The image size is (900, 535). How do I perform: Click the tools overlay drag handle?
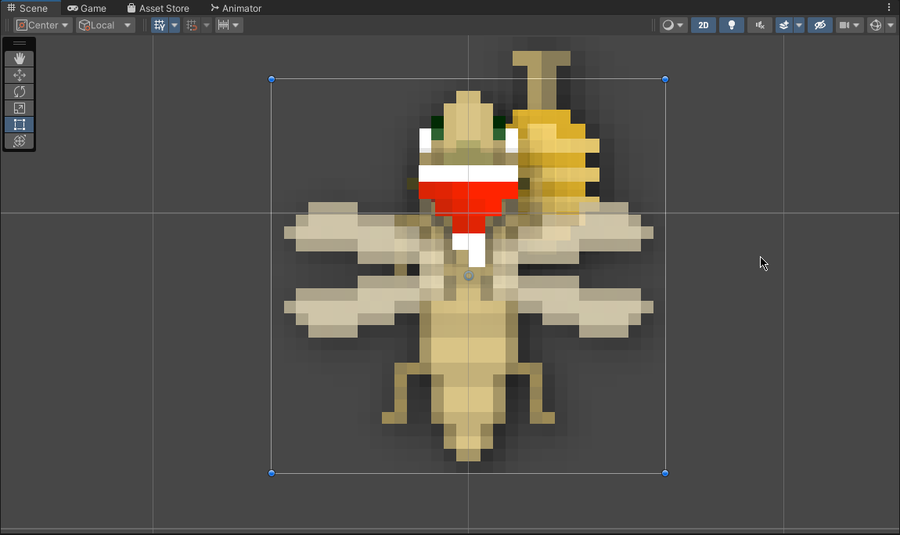pyautogui.click(x=19, y=44)
